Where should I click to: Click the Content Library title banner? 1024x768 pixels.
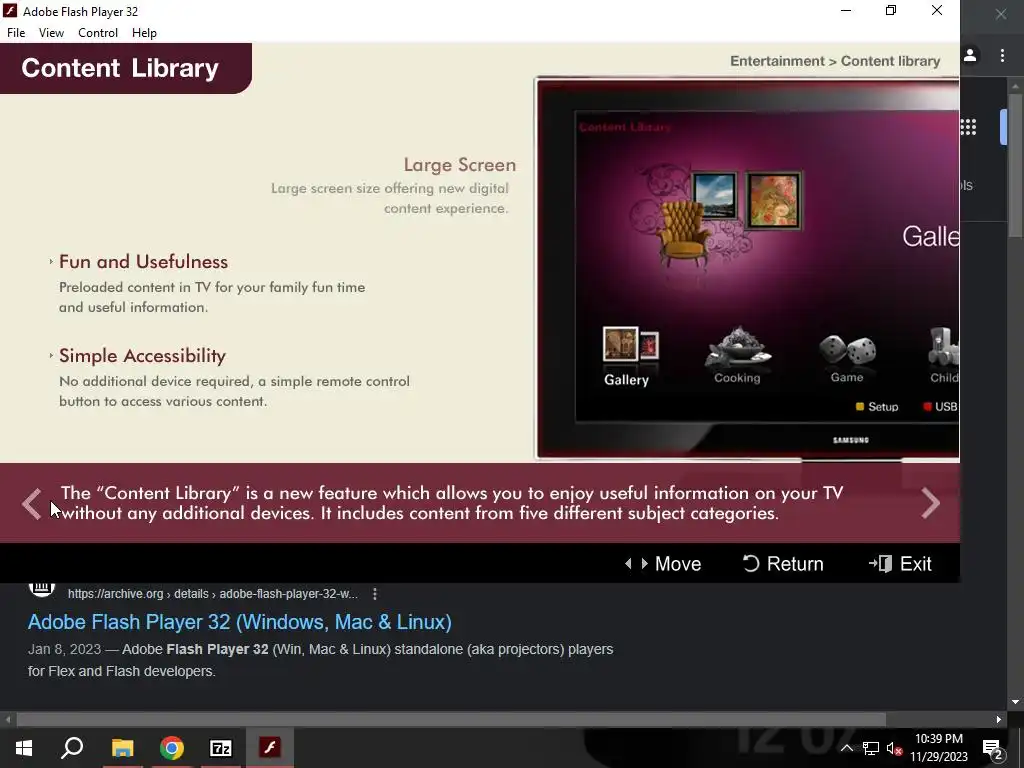tap(125, 68)
